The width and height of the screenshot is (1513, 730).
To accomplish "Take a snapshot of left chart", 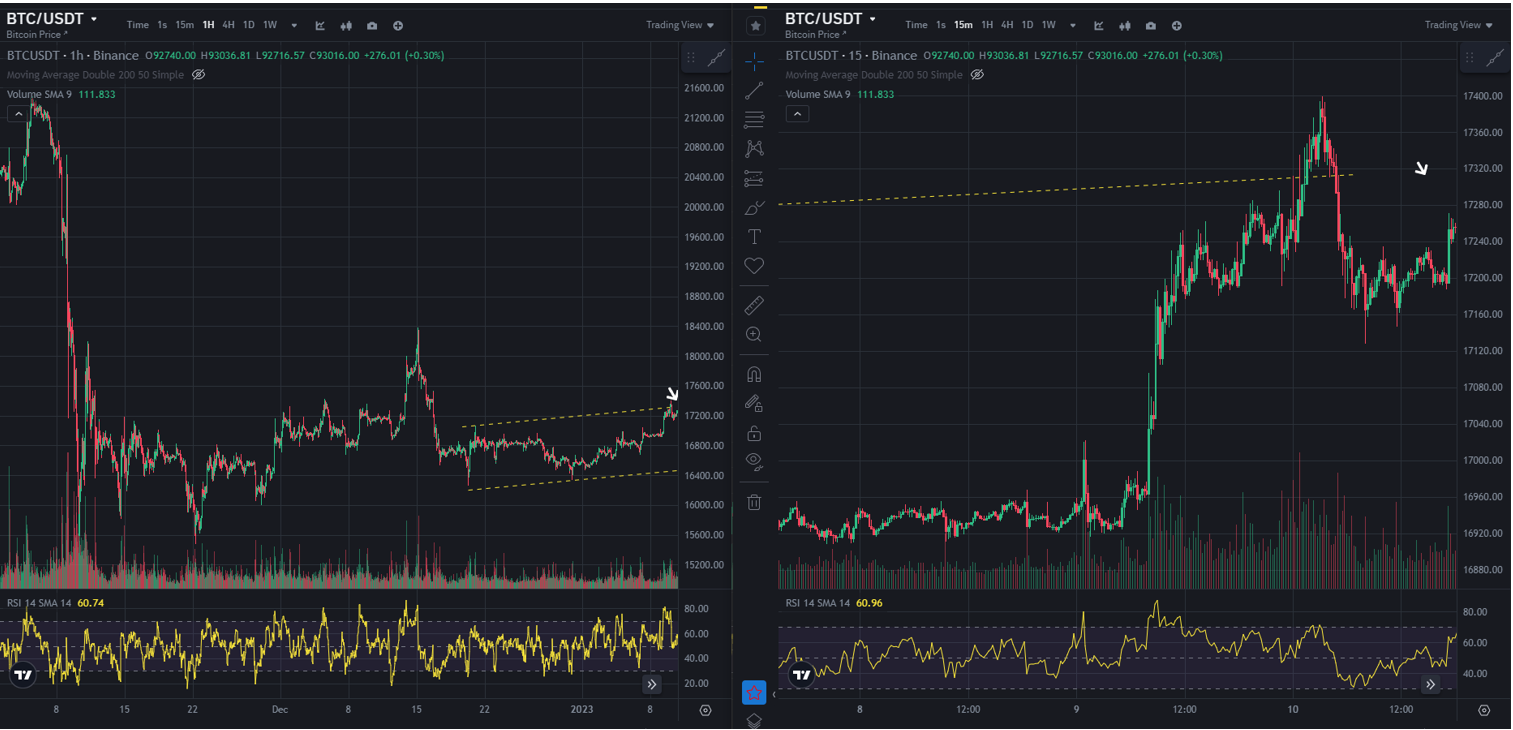I will coord(372,25).
